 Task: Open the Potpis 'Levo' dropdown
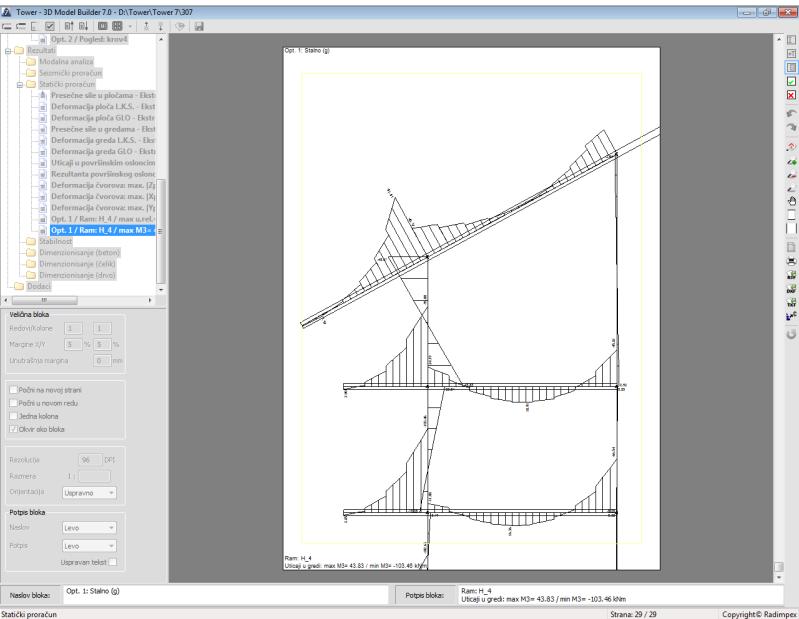[89, 546]
